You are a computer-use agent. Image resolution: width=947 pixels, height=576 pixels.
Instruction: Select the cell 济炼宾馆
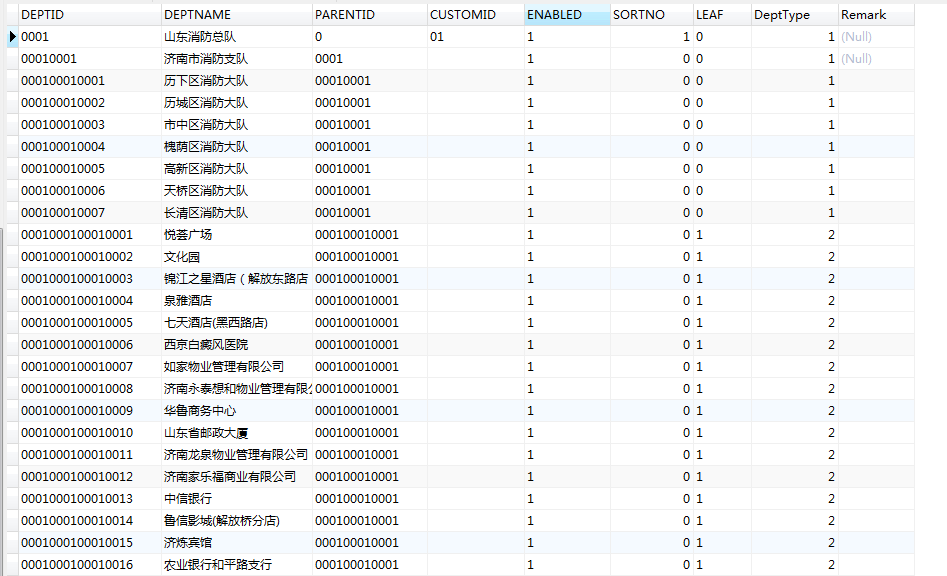(x=237, y=543)
